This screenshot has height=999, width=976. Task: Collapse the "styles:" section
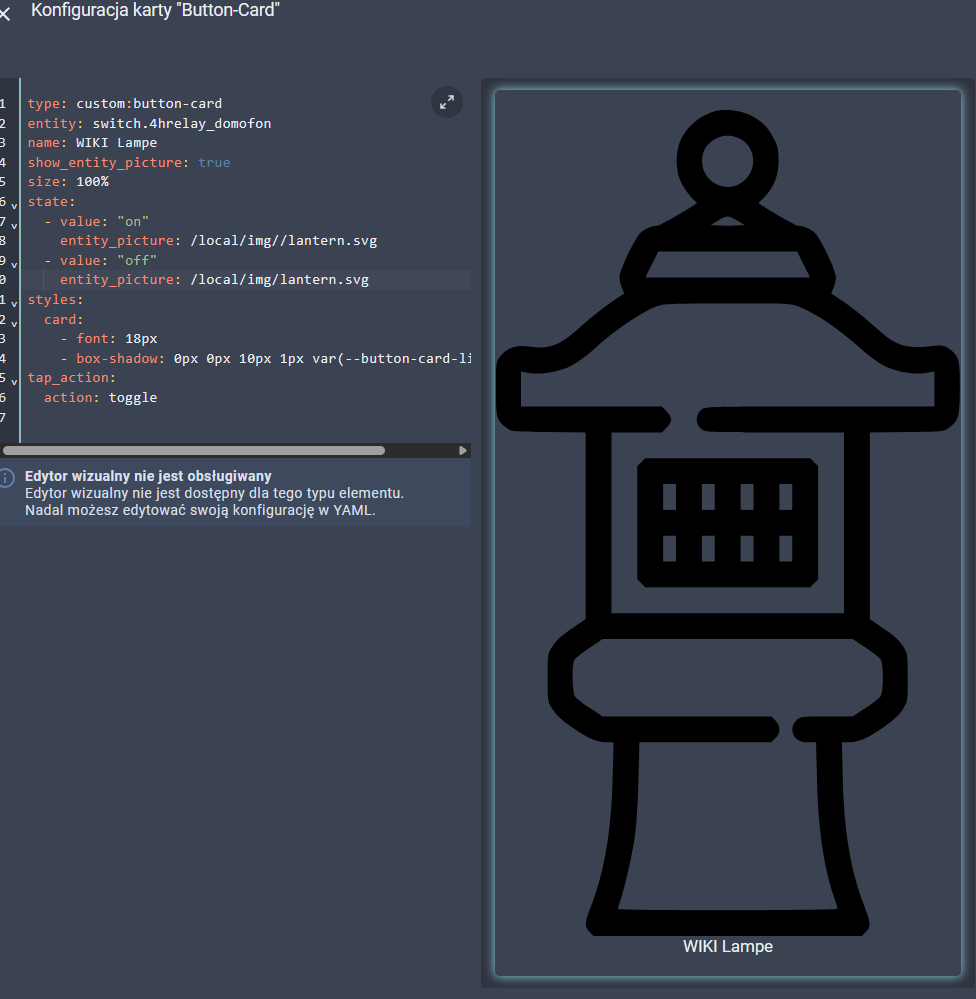[14, 302]
